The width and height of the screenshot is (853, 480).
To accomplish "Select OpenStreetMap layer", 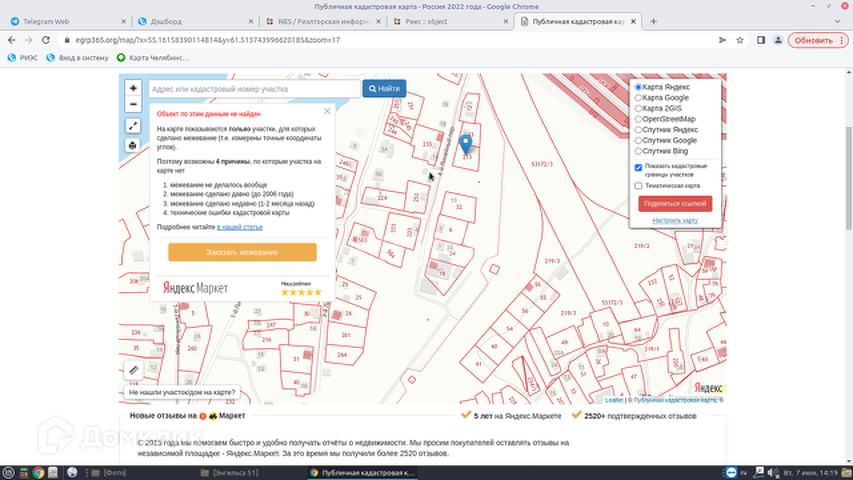I will (x=638, y=119).
